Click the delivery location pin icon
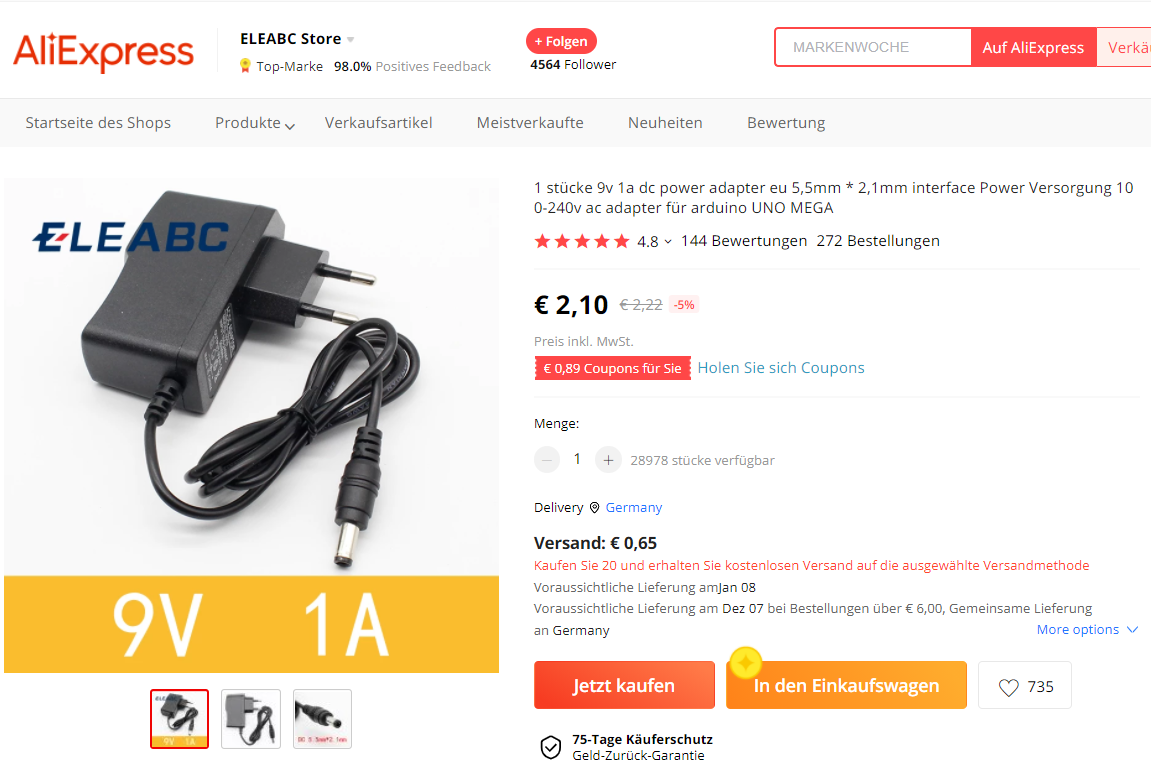This screenshot has height=769, width=1151. tap(595, 507)
